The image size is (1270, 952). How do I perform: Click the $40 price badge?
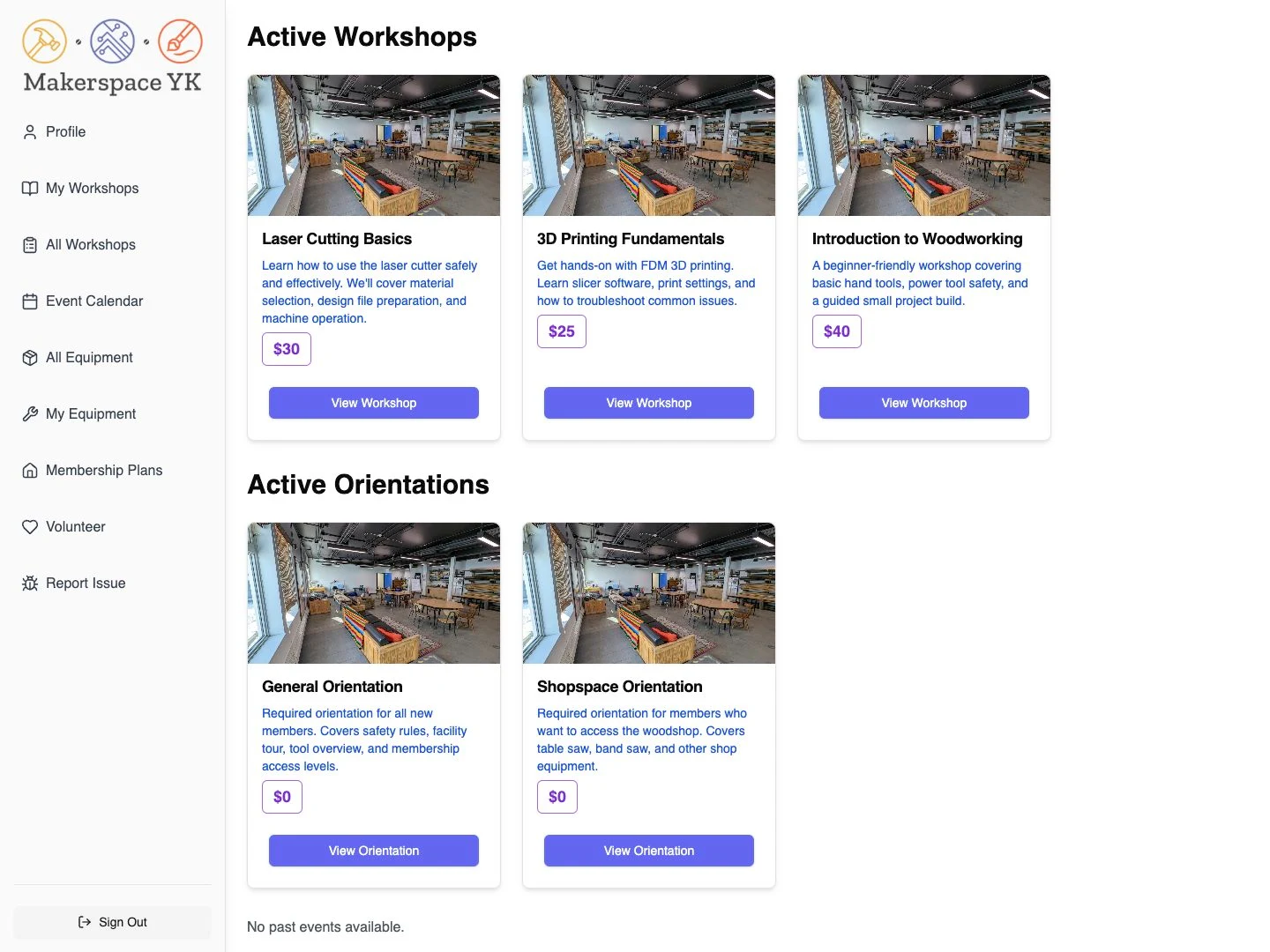coord(837,331)
